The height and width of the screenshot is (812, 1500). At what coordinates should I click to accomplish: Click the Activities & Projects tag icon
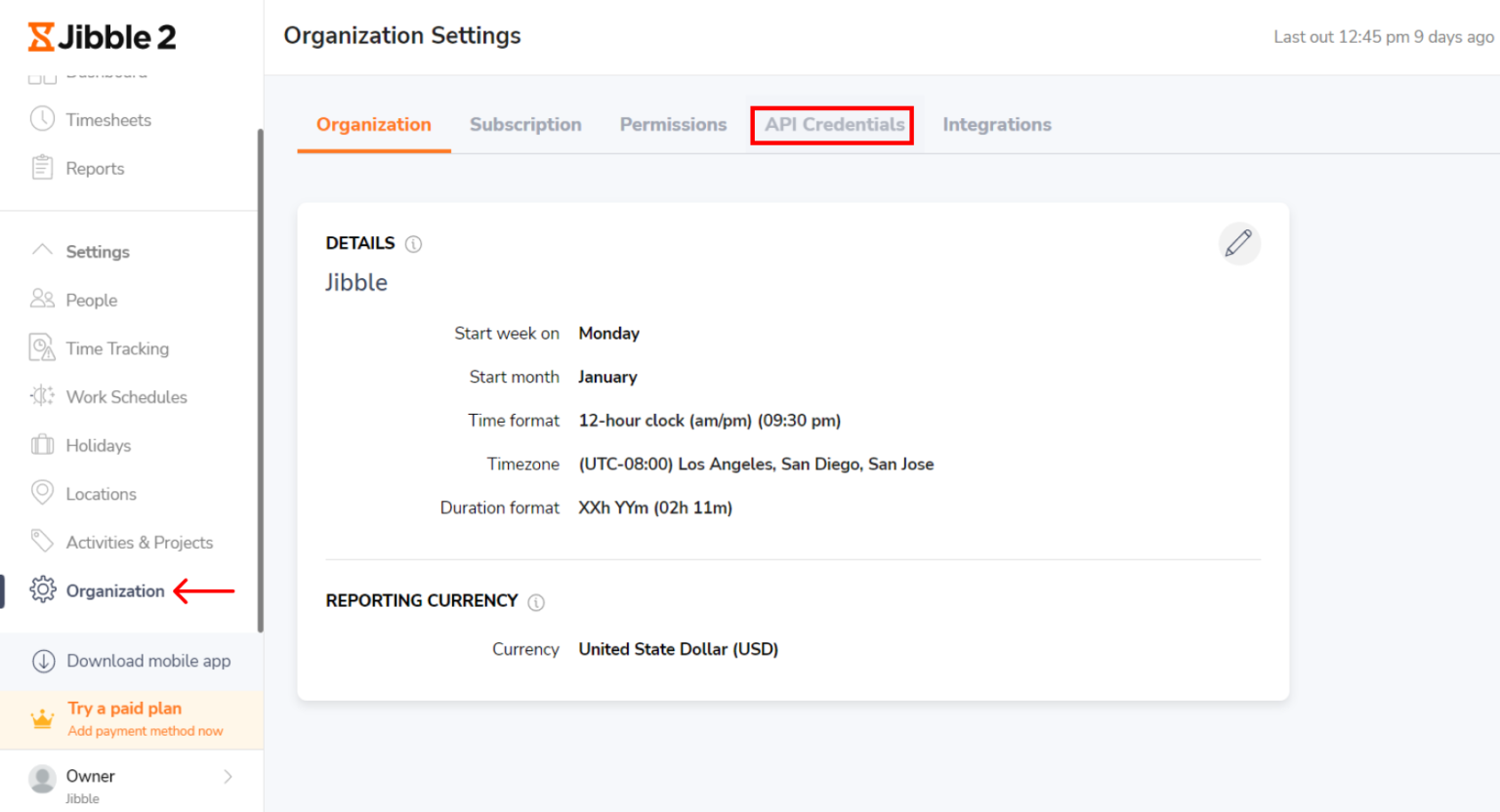tap(42, 541)
